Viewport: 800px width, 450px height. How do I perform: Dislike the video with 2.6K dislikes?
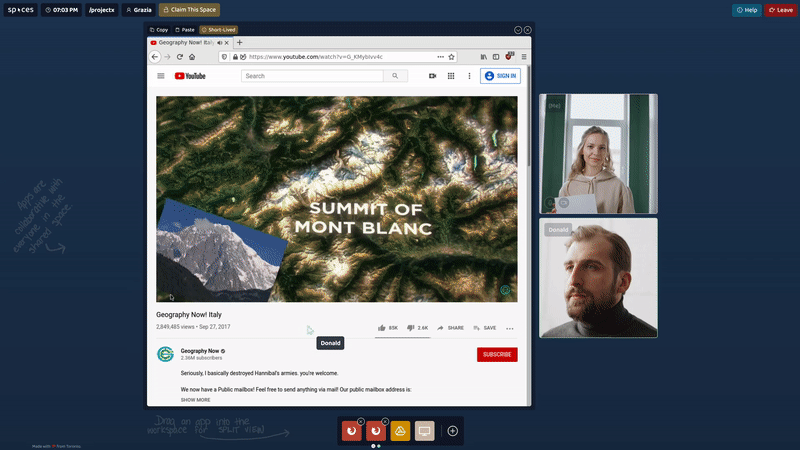[x=417, y=328]
